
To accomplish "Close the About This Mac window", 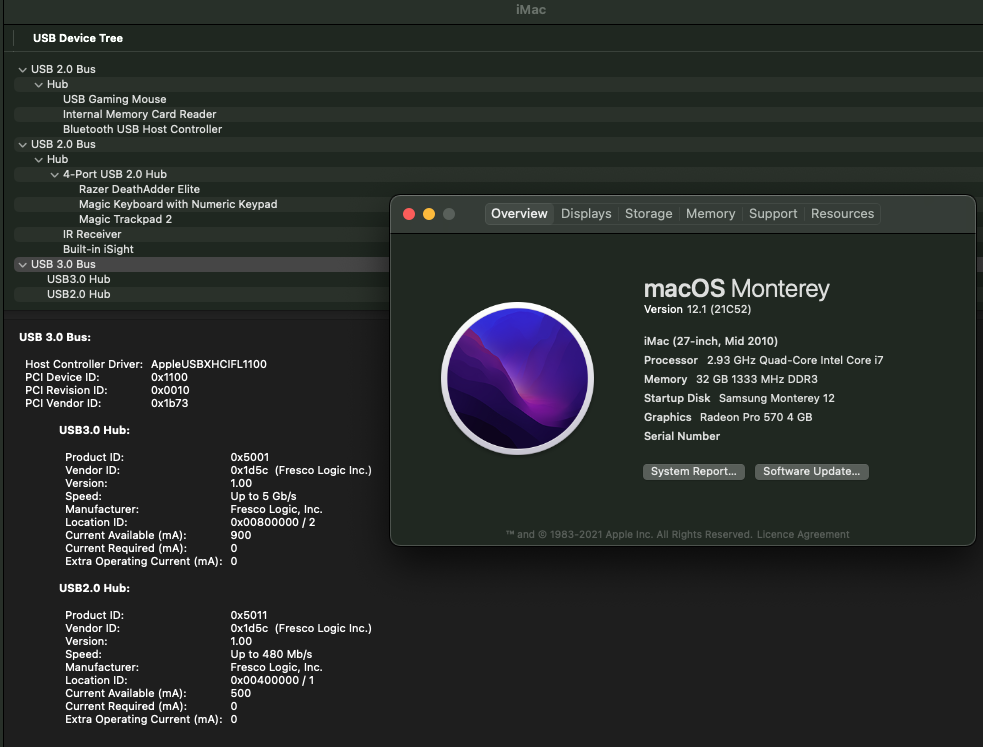I will click(x=409, y=214).
